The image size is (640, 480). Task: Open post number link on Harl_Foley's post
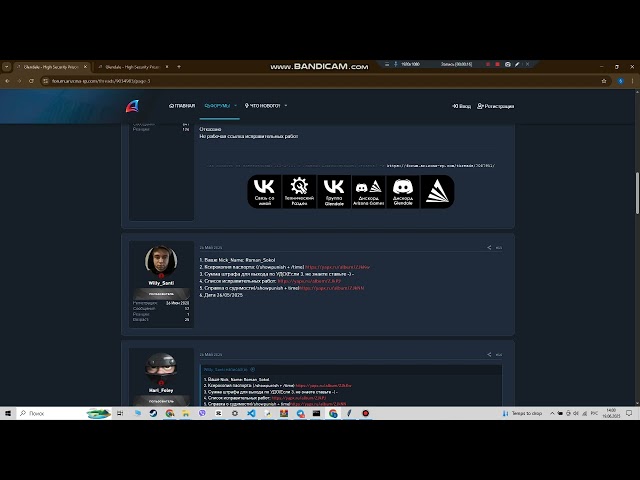point(499,355)
